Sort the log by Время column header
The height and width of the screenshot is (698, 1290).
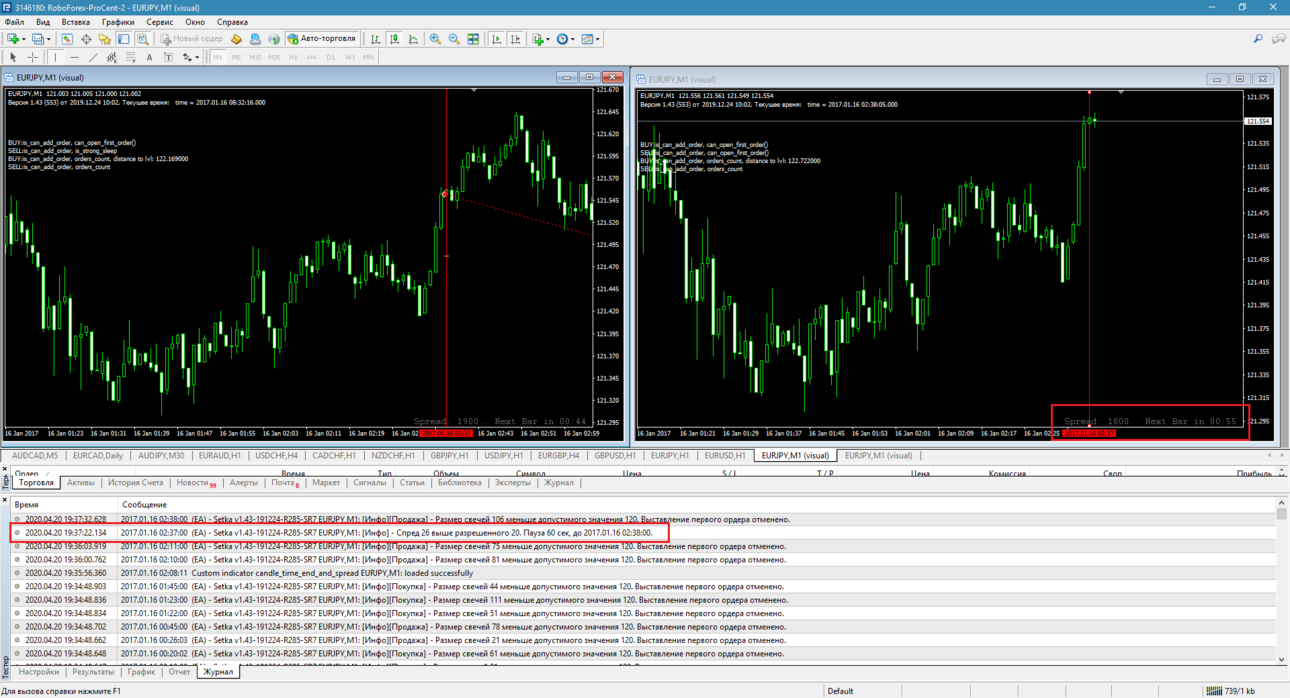coord(63,505)
